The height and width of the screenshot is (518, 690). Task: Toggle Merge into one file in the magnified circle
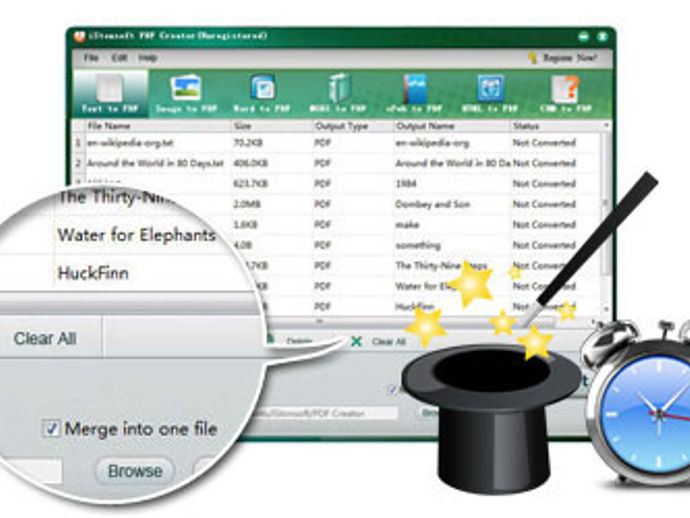click(51, 429)
